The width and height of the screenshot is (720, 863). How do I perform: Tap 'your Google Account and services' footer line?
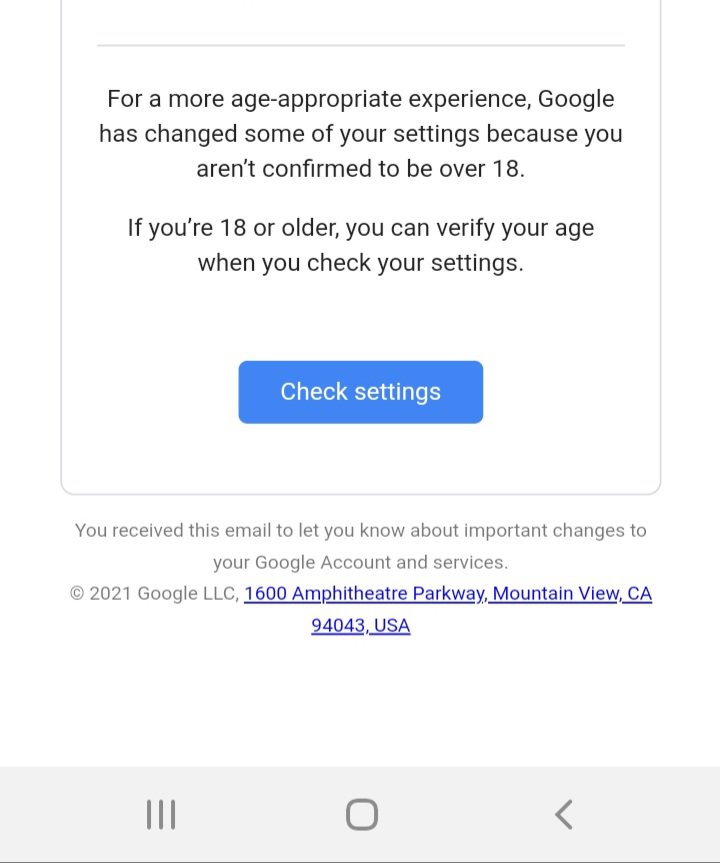[x=361, y=562]
